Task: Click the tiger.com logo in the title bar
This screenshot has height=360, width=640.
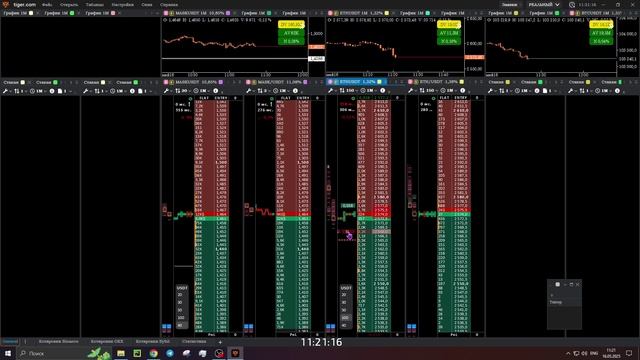Action: click(x=6, y=4)
